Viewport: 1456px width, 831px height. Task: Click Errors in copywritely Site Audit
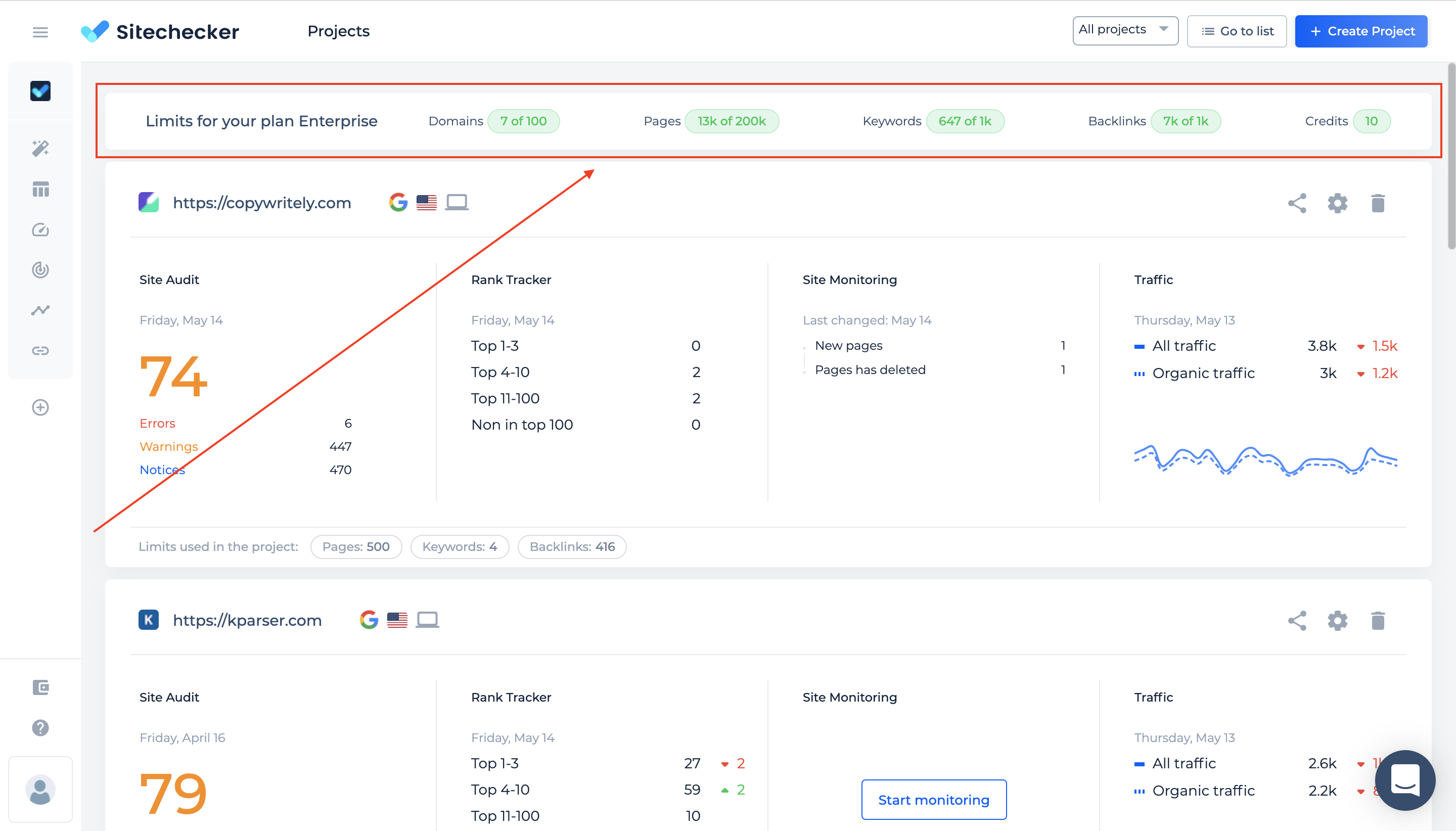coord(157,423)
